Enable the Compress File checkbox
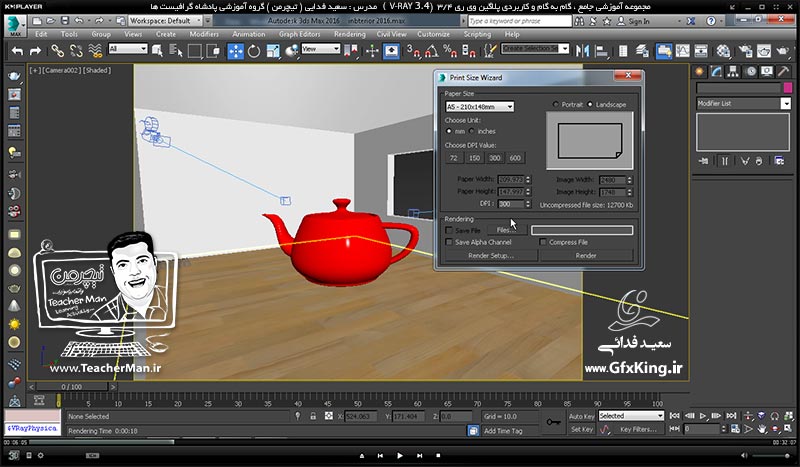The width and height of the screenshot is (800, 467). [543, 242]
